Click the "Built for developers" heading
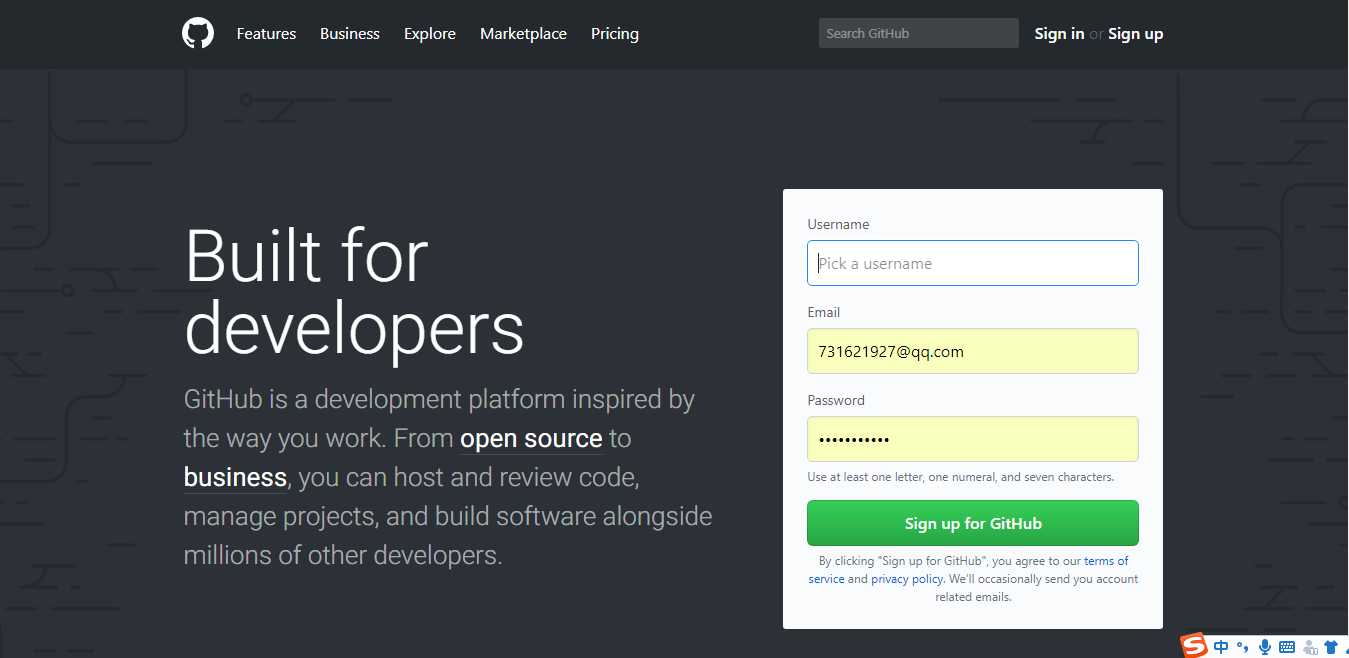Viewport: 1349px width, 658px height. (354, 291)
